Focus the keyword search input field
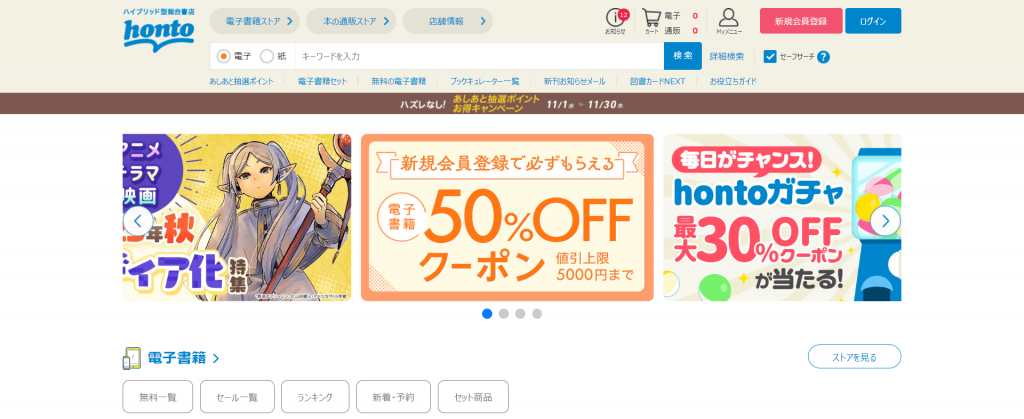The image size is (1024, 419). click(479, 57)
